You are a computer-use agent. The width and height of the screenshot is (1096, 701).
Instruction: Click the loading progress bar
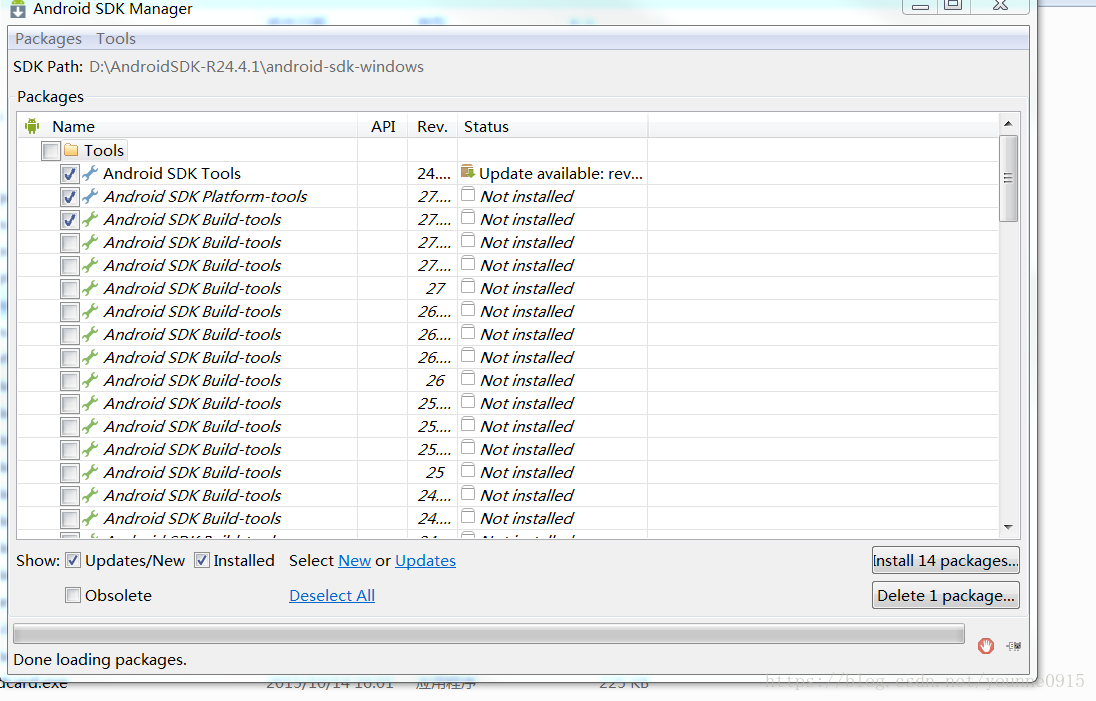pos(489,634)
